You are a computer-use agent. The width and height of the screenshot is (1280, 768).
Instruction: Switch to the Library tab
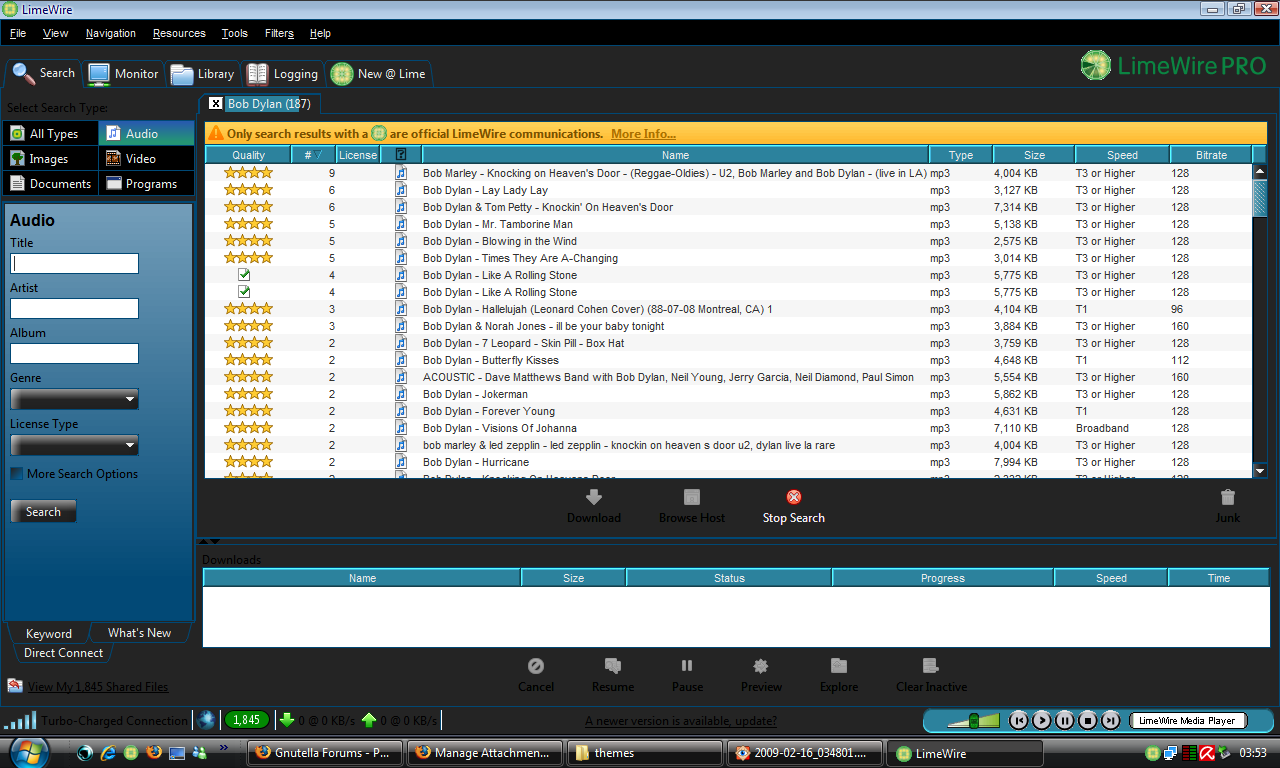click(x=203, y=73)
